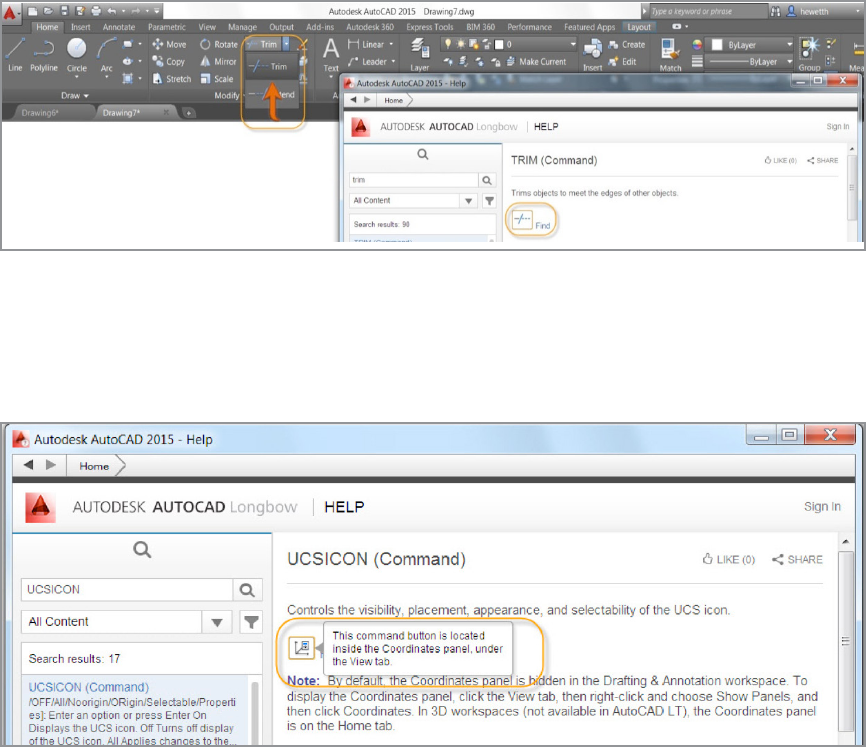
Task: Open All Content dropdown in UCSICON help window
Action: pyautogui.click(x=217, y=622)
